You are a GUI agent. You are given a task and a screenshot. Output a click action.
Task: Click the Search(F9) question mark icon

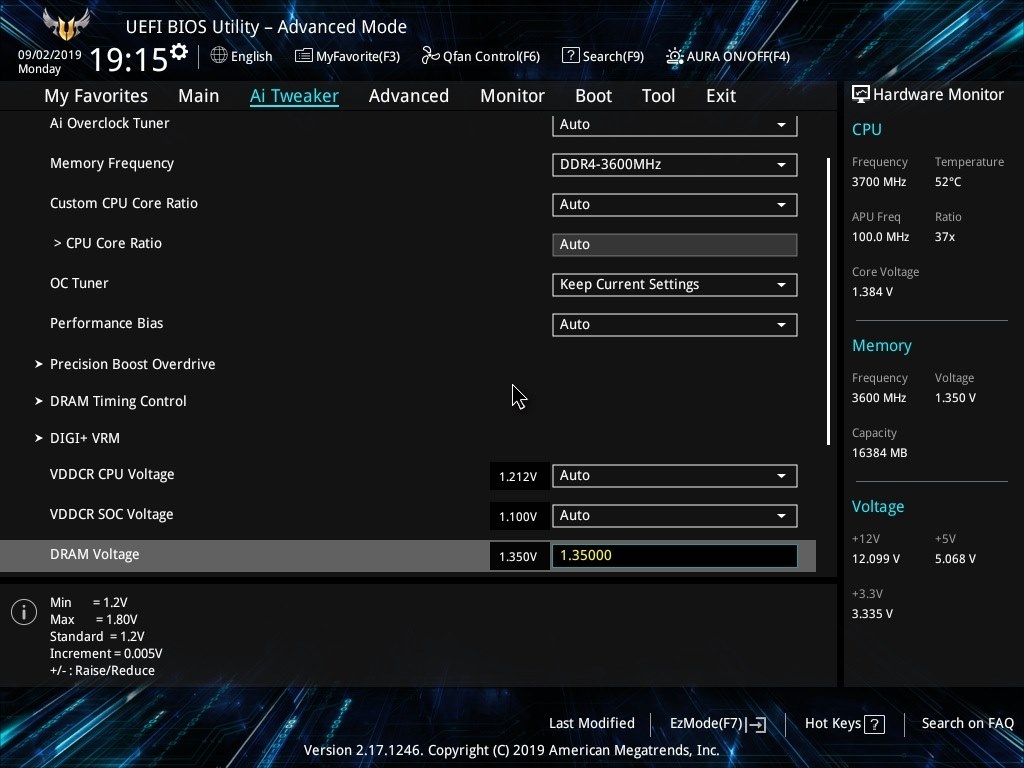coord(570,56)
